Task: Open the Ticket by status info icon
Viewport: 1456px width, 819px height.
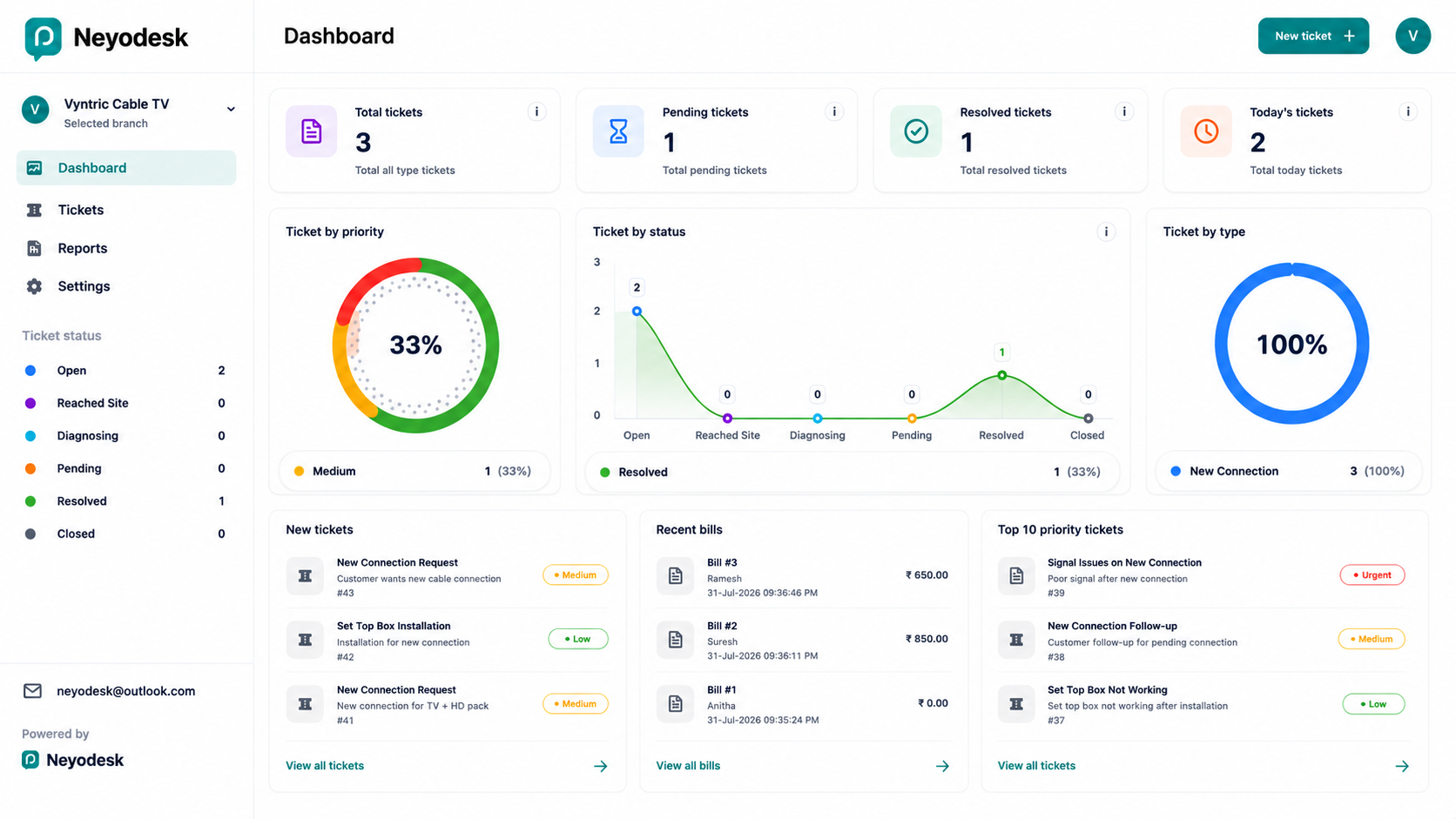Action: (x=1106, y=232)
